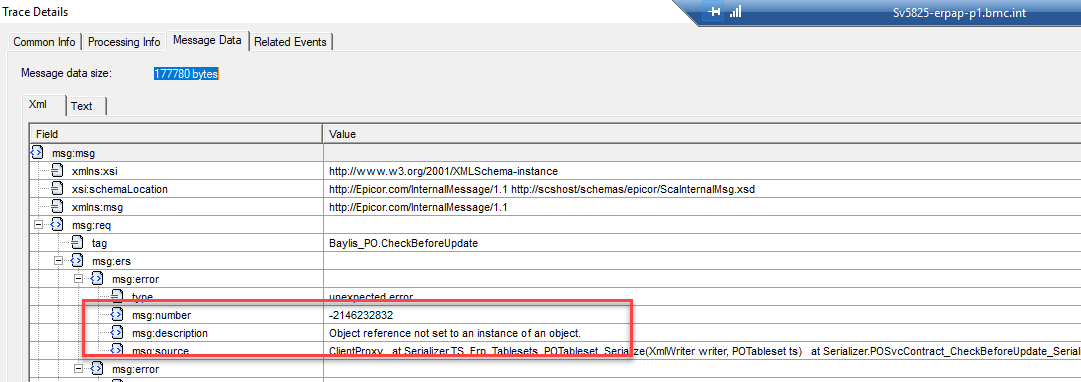The image size is (1081, 382).
Task: Click the tag attribute icon
Action: point(77,243)
